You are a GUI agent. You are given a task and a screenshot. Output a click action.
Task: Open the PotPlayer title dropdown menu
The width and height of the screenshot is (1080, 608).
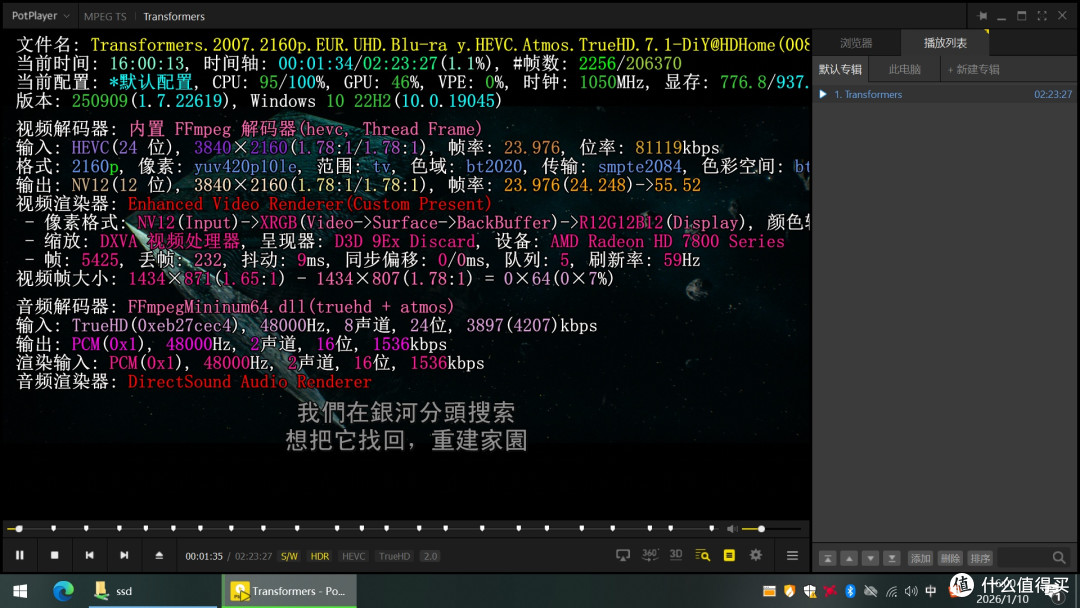[x=41, y=16]
